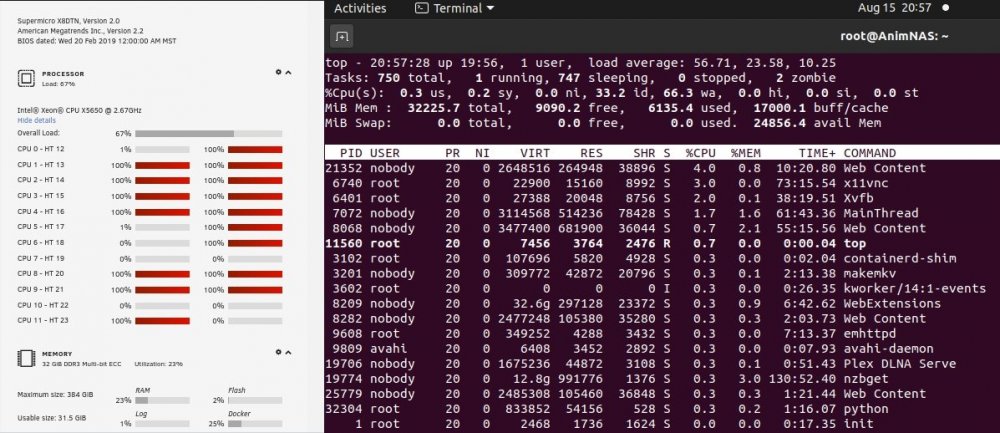Click the CPU 5 - HT 17 label
This screenshot has width=1000, height=433.
41,227
